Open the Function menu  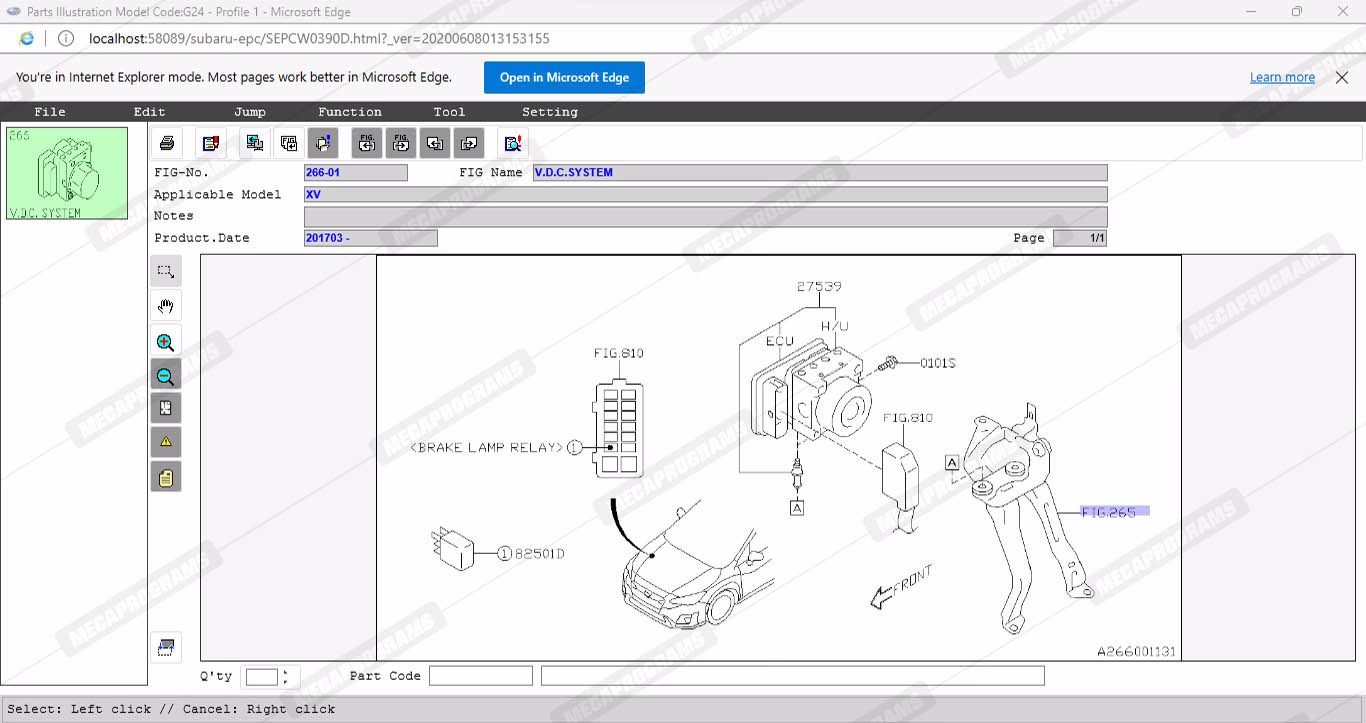click(x=350, y=112)
